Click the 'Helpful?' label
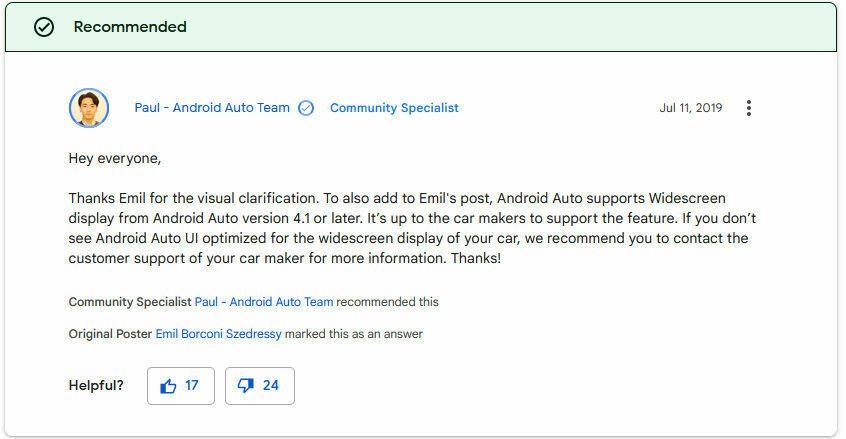 point(96,385)
